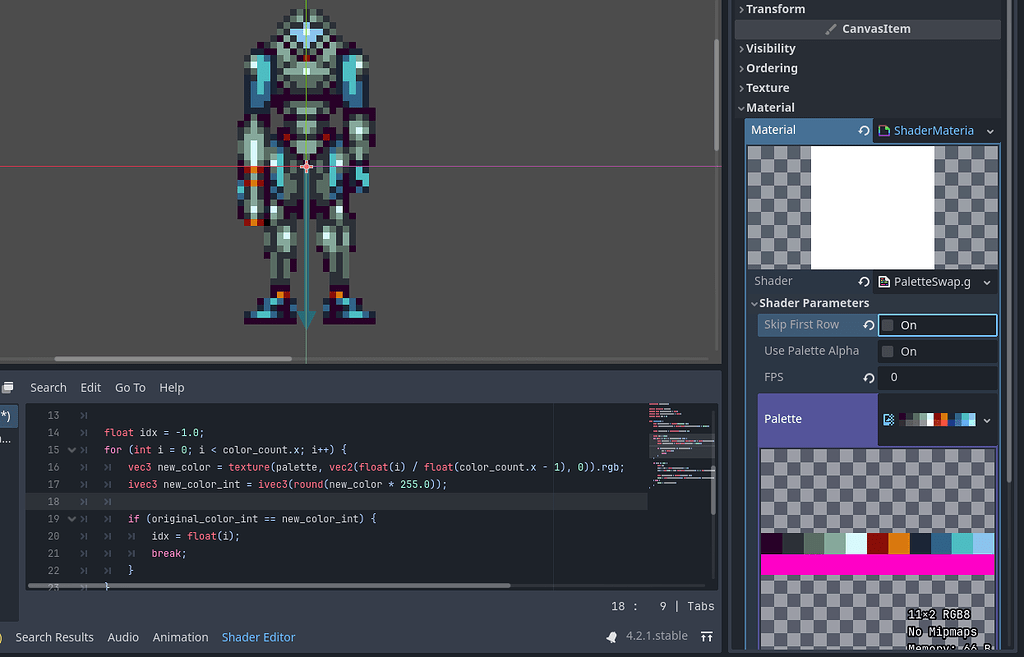This screenshot has height=657, width=1024.
Task: Expand the bottom panel with the arrows icon
Action: click(x=707, y=635)
